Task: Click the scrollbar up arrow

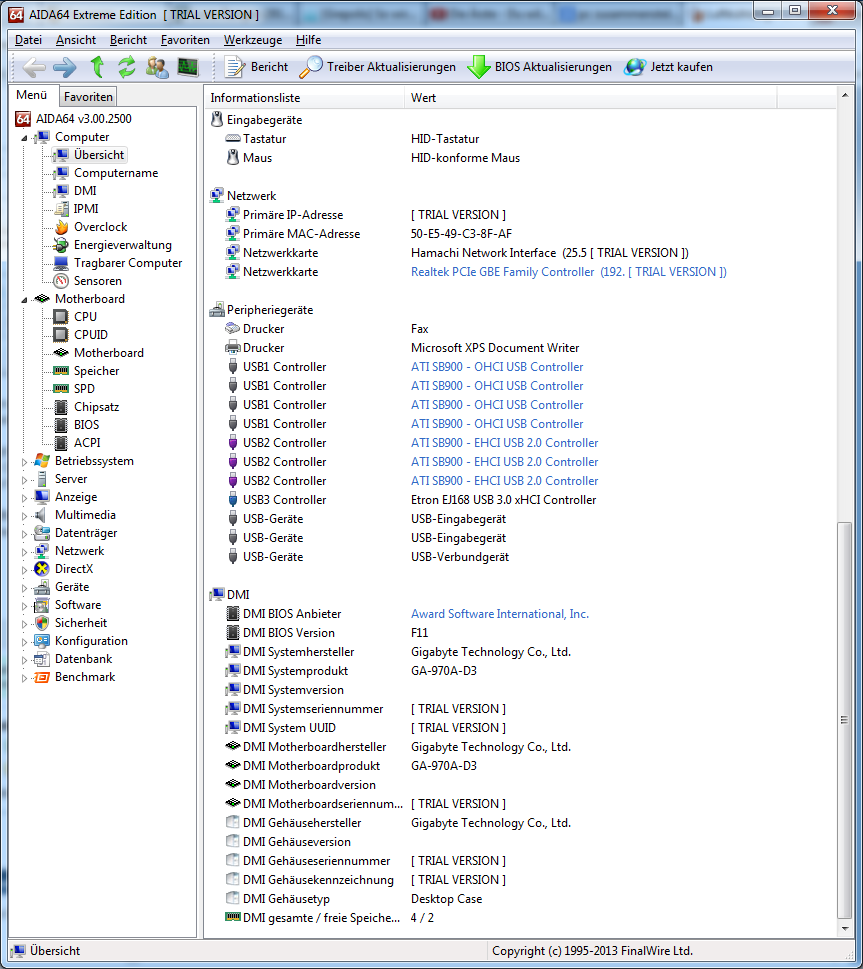Action: tap(844, 95)
